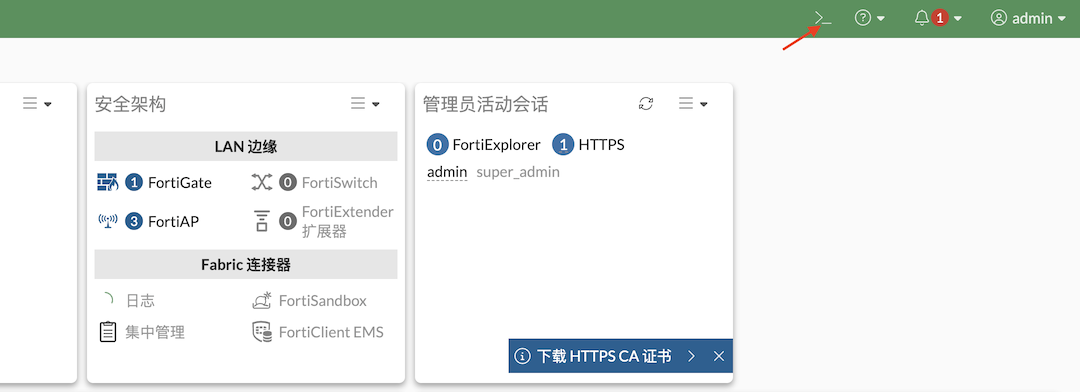1080x392 pixels.
Task: Open the 管理员活动会话 widget menu
Action: tap(693, 103)
